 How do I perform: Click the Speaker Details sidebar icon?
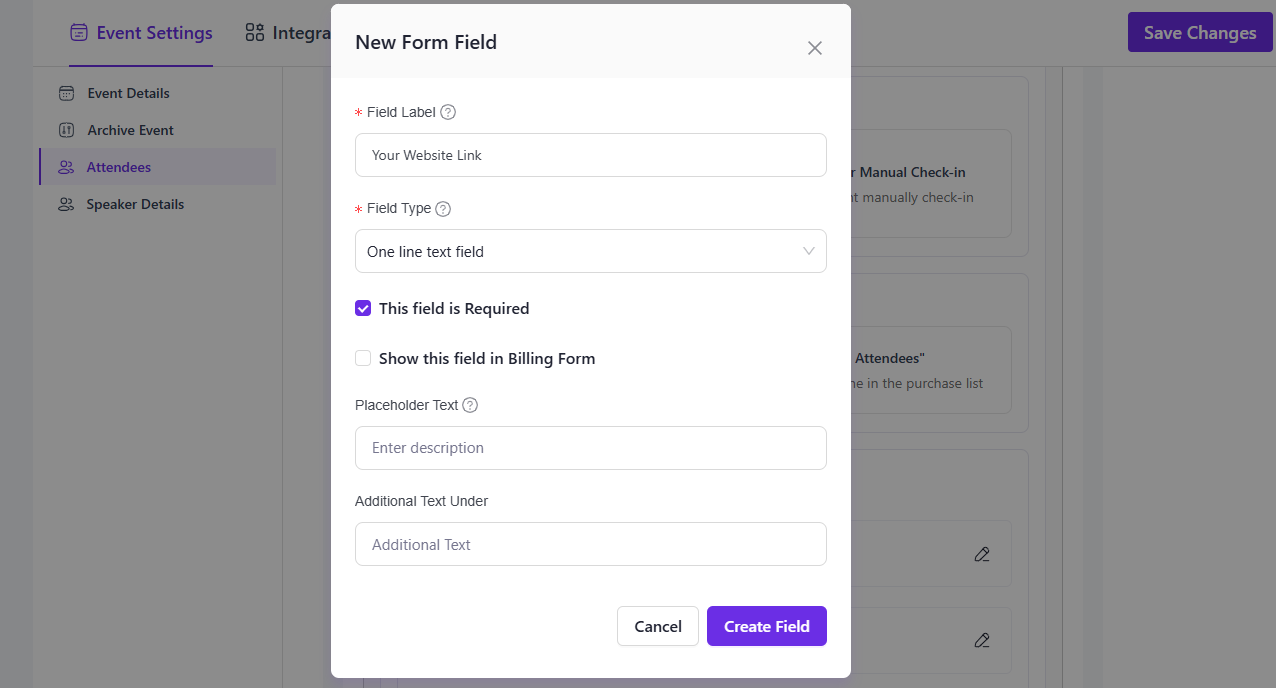(67, 204)
